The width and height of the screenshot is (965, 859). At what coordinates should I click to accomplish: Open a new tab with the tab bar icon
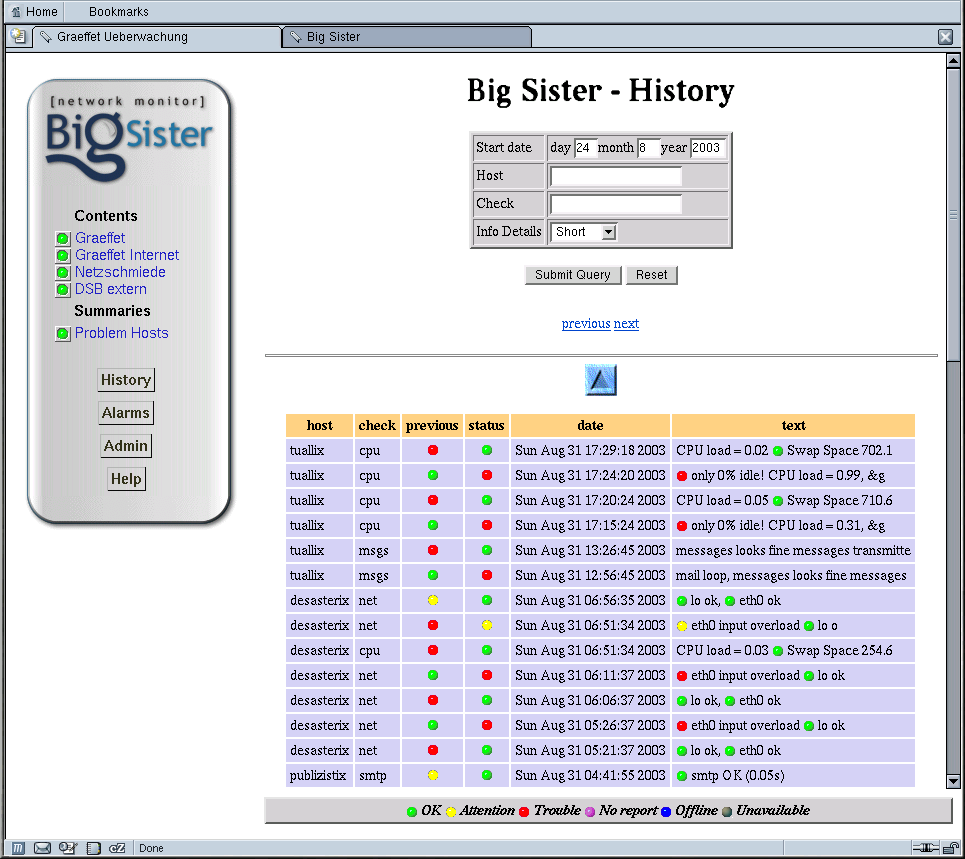point(18,36)
